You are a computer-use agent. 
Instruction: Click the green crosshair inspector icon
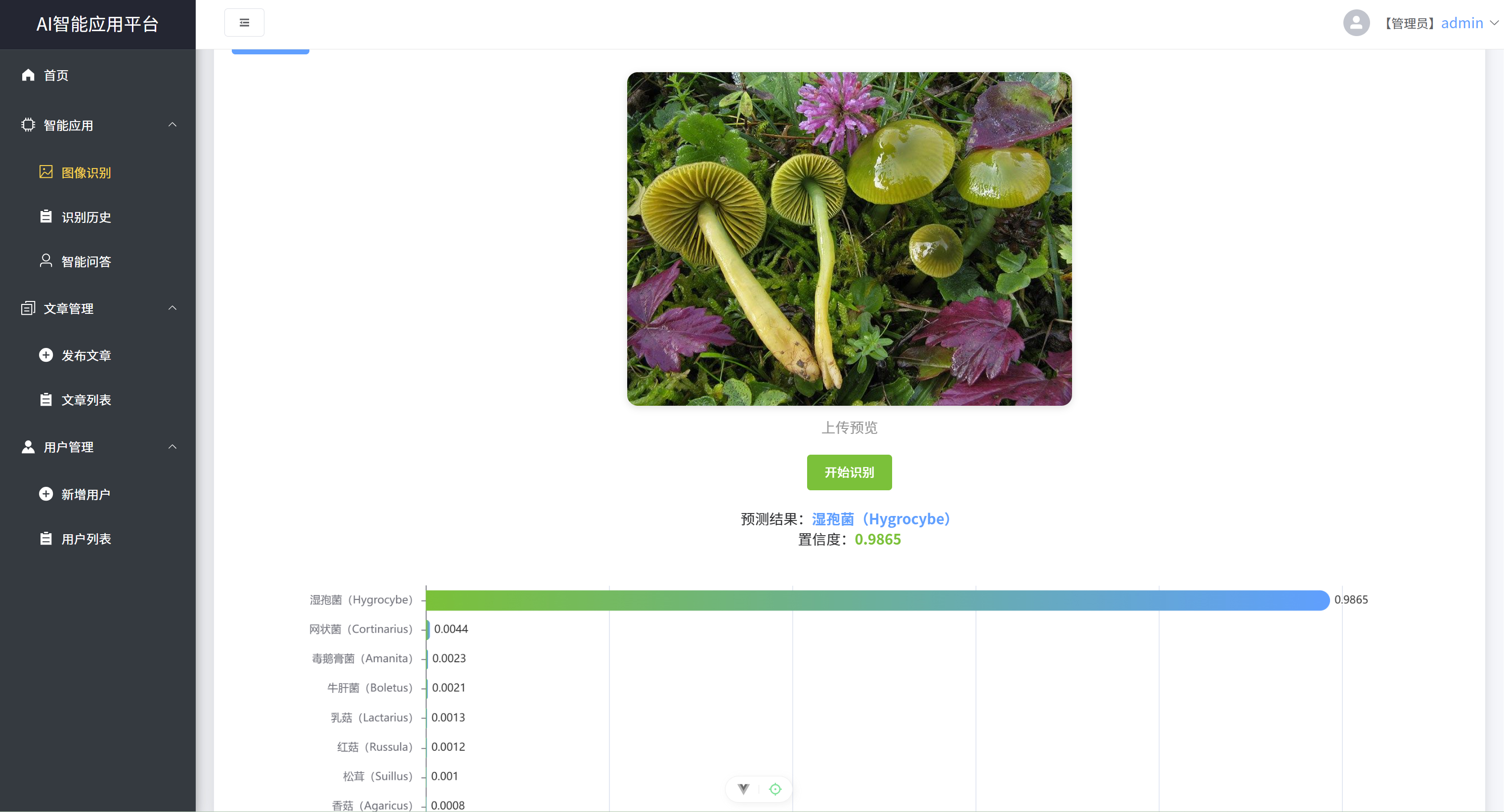775,789
